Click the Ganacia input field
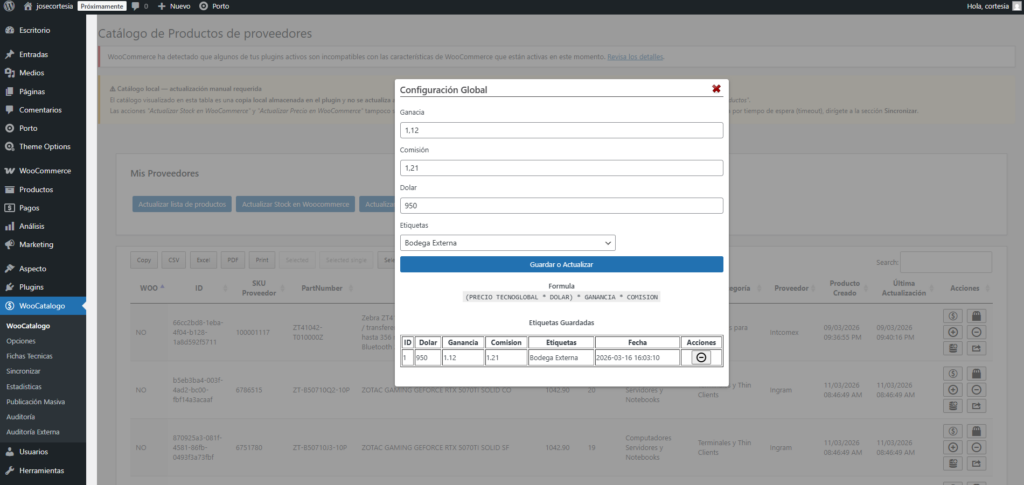1024x485 pixels. click(x=561, y=130)
